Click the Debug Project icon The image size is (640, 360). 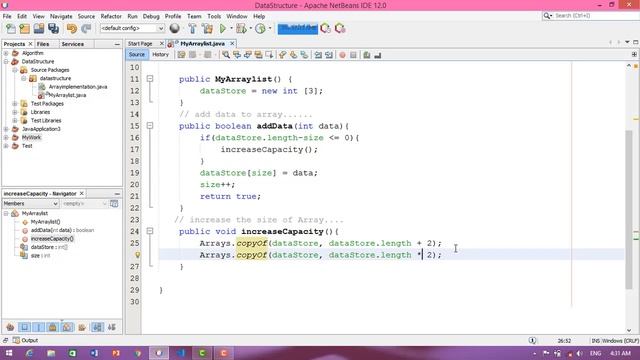(241, 29)
